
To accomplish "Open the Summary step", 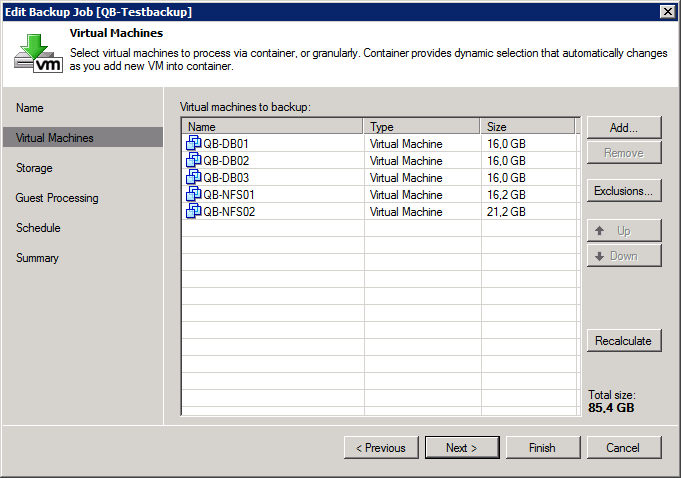I will click(37, 258).
